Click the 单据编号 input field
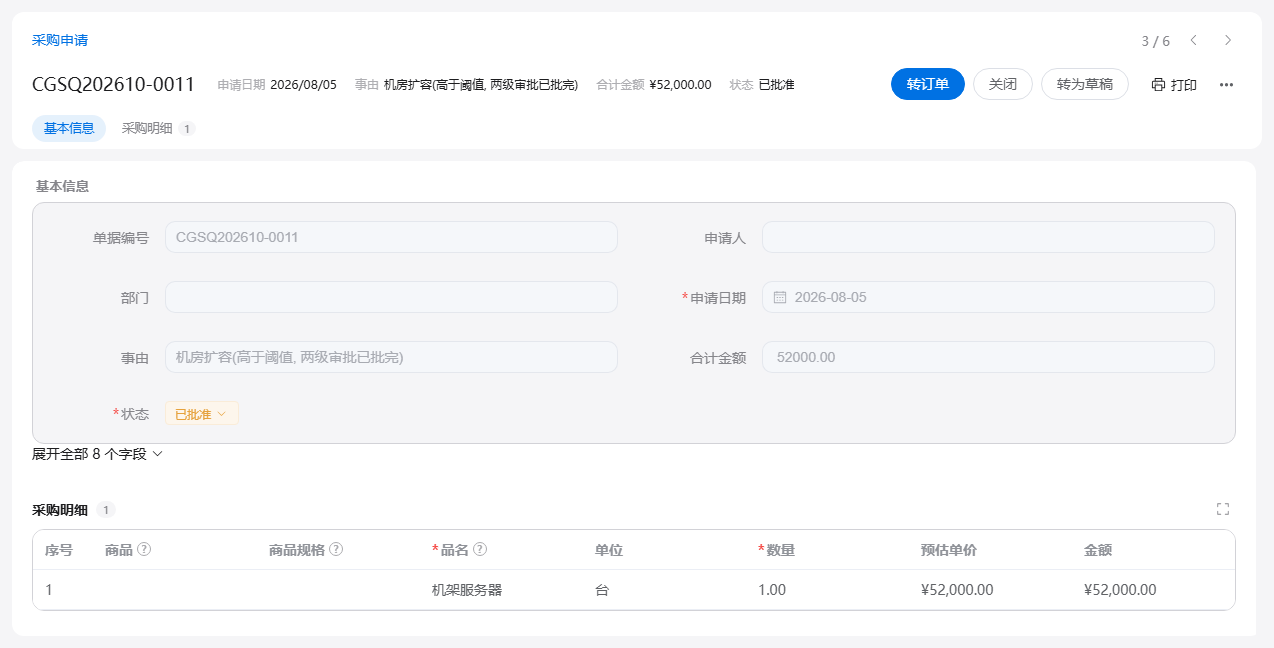The height and width of the screenshot is (648, 1274). [x=391, y=237]
